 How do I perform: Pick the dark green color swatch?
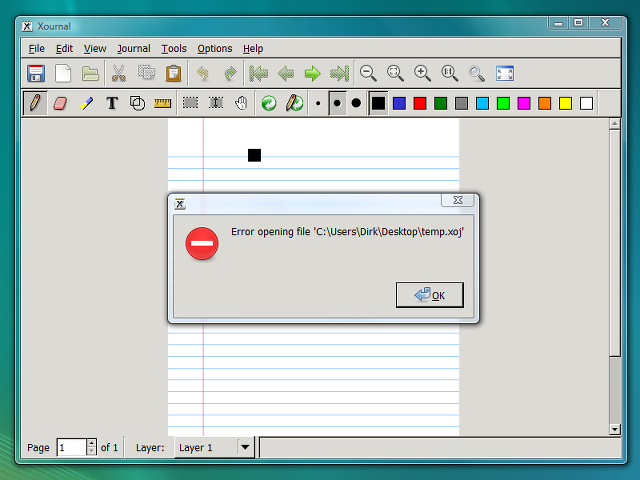pyautogui.click(x=441, y=103)
